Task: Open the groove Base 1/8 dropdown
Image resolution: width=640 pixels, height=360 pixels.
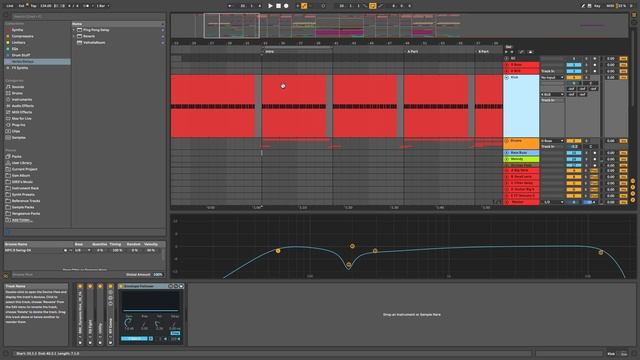Action: pos(83,250)
